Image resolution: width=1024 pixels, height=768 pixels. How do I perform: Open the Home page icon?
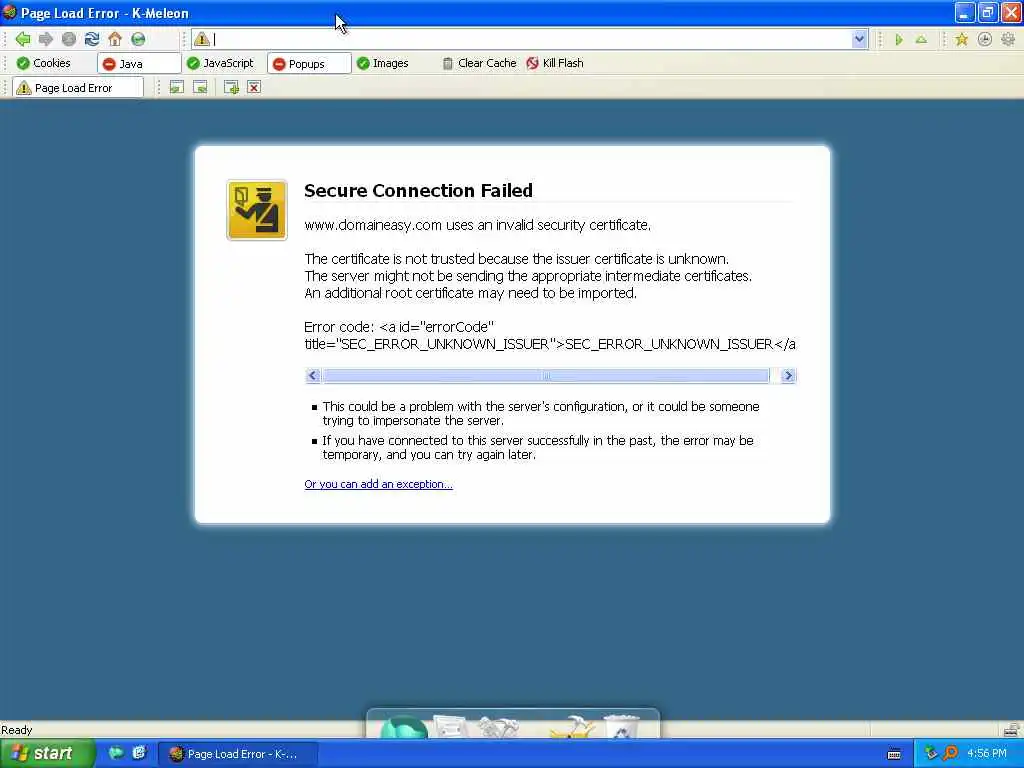coord(115,39)
